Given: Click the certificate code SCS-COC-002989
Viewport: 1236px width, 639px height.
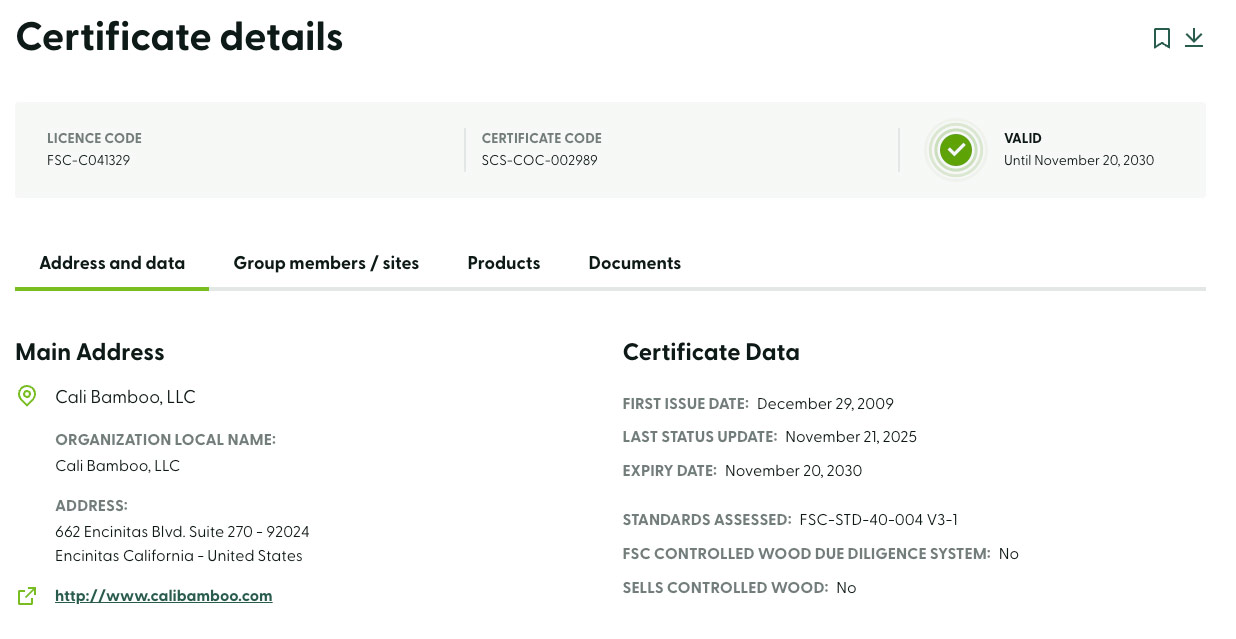Looking at the screenshot, I should pos(539,160).
